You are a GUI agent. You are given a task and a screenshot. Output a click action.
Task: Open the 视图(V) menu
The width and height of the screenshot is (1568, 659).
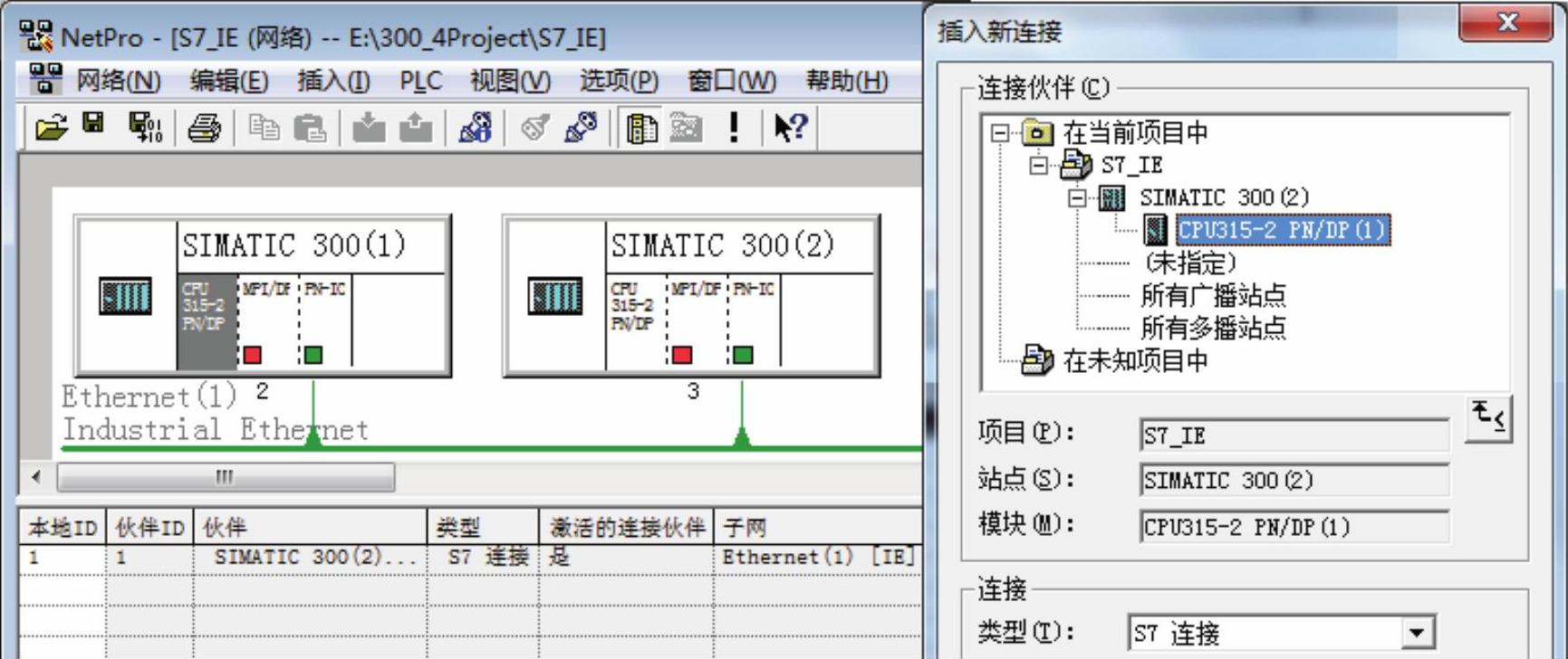tap(510, 81)
